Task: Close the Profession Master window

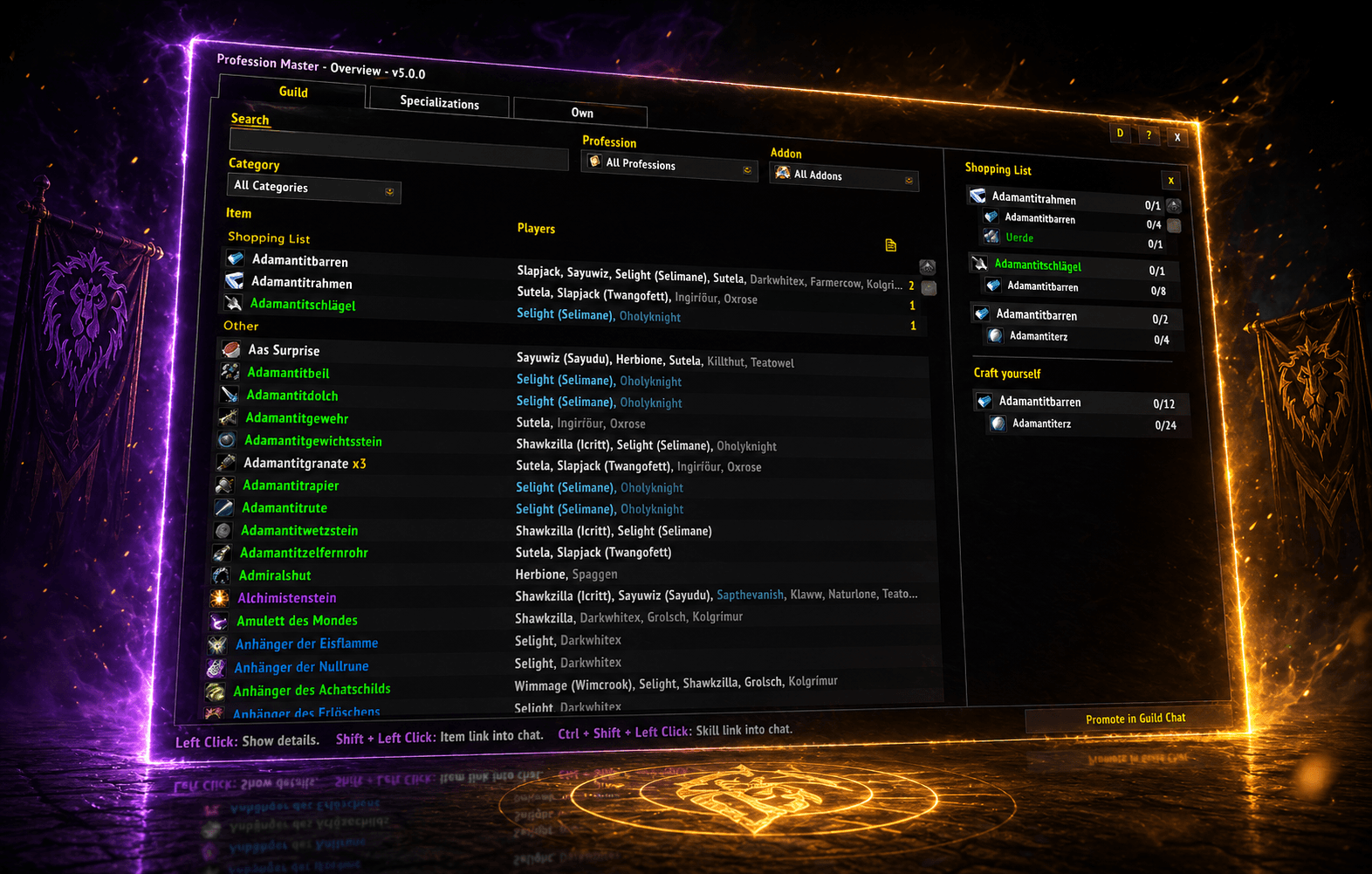Action: (1177, 137)
